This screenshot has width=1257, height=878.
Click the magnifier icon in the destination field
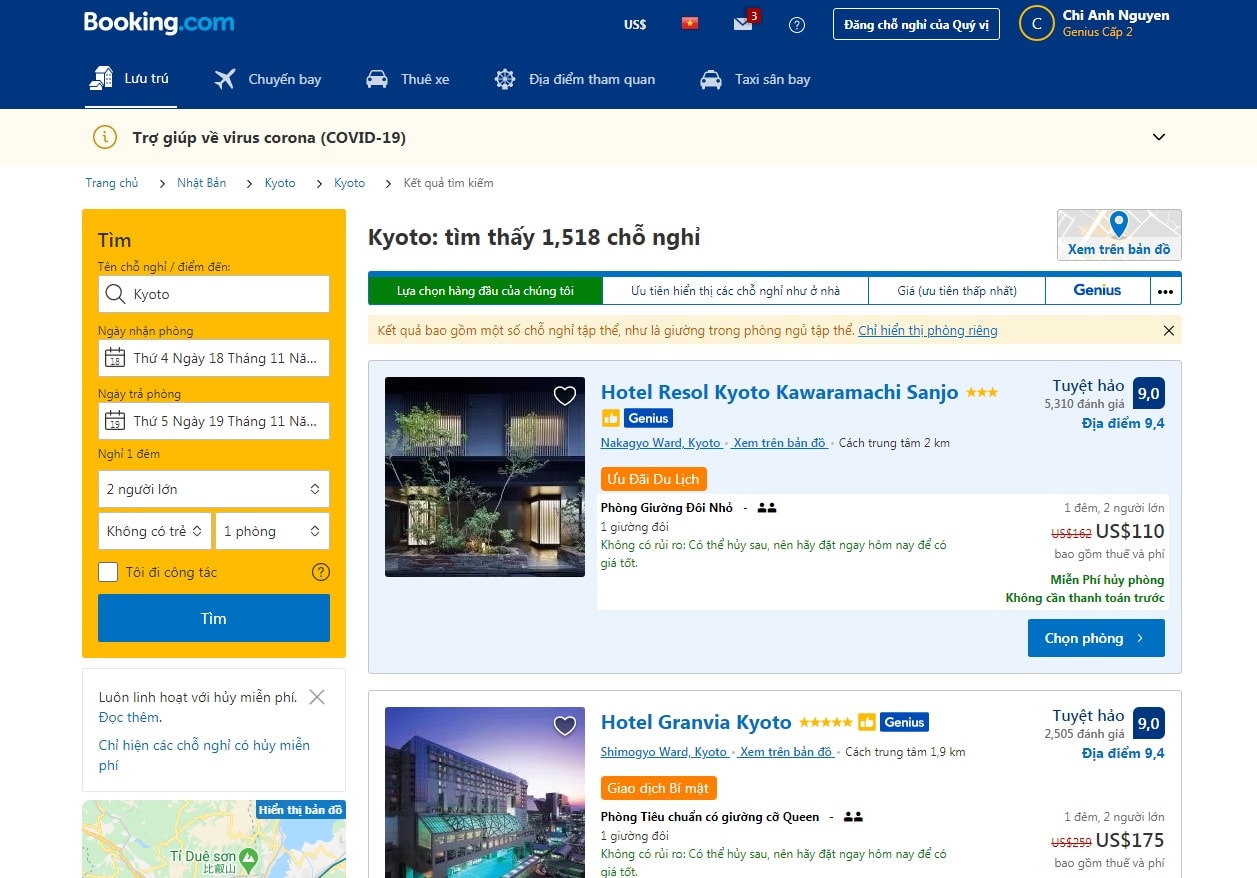115,294
